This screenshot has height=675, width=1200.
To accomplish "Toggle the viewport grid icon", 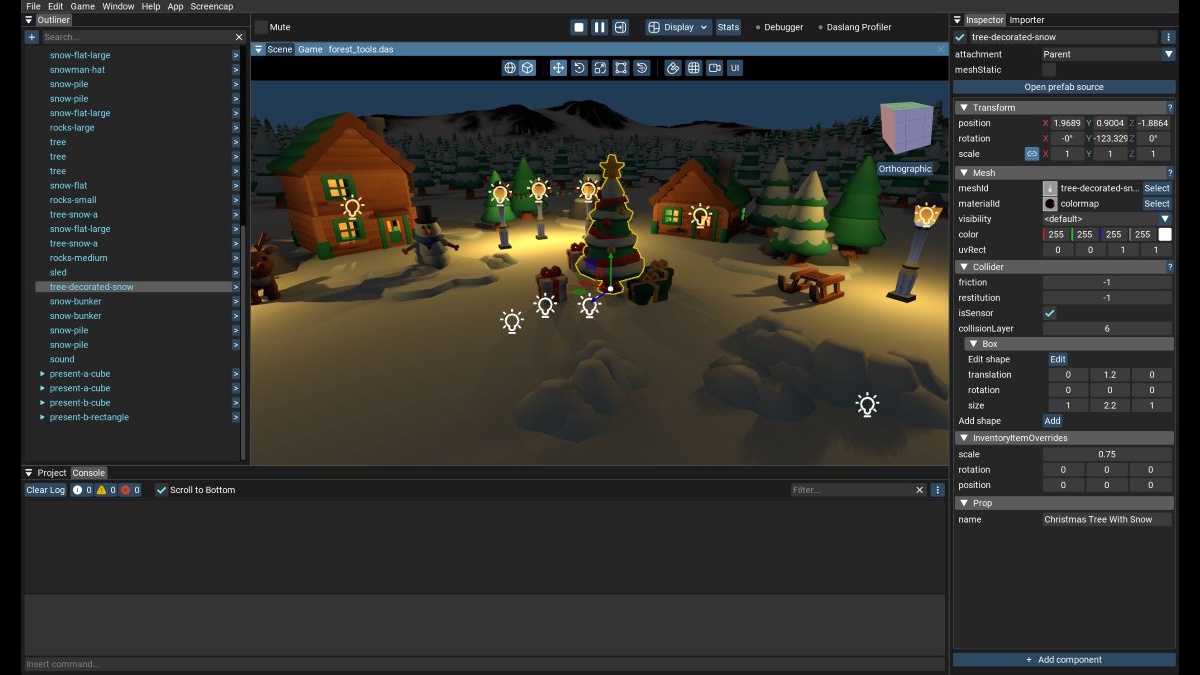I will tap(693, 68).
